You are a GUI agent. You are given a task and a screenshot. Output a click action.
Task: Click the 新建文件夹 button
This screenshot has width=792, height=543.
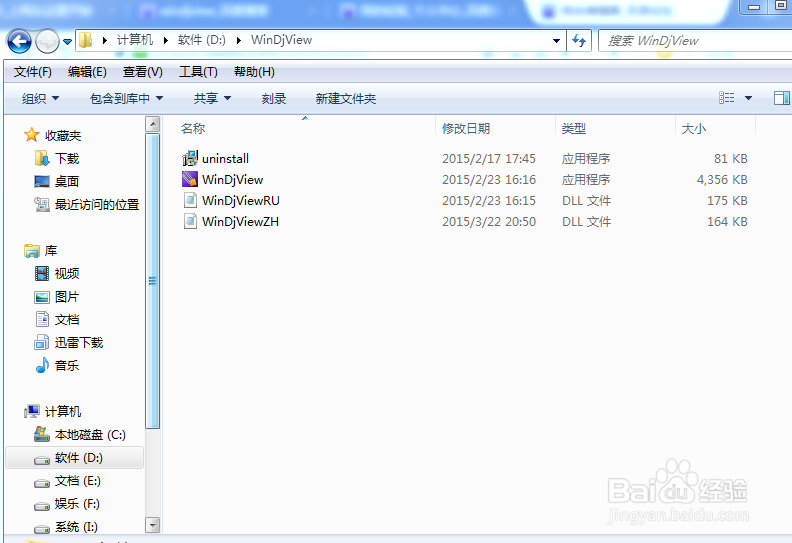pos(345,98)
